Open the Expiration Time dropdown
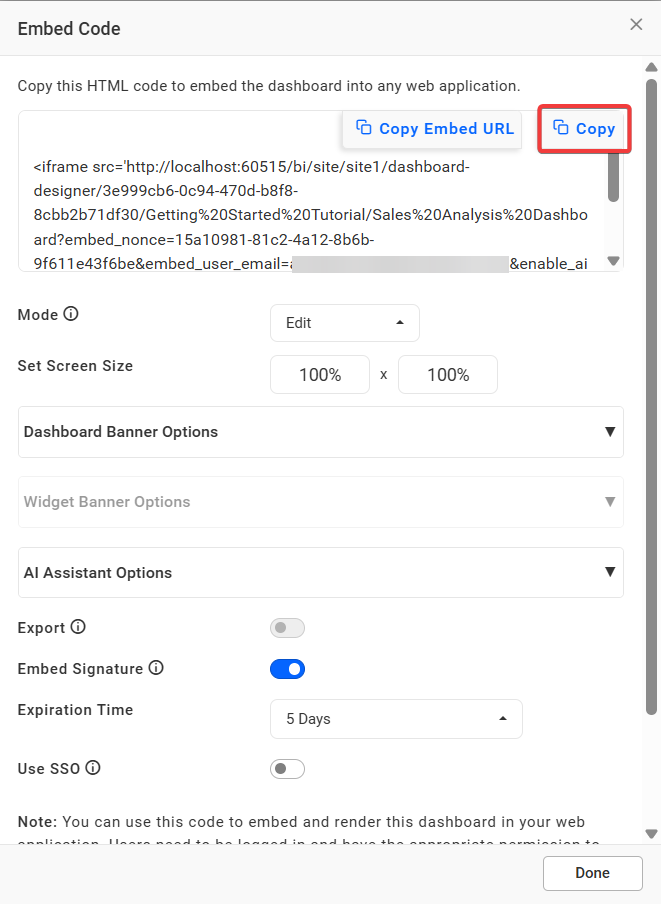 (396, 719)
